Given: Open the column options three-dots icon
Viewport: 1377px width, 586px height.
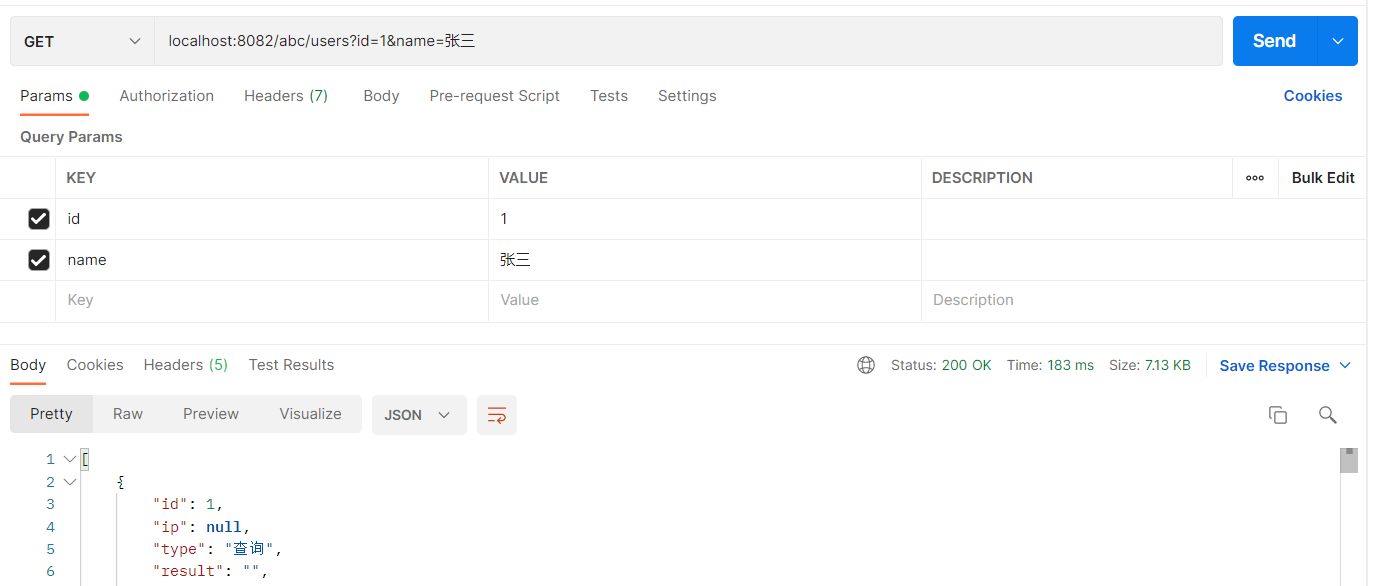Looking at the screenshot, I should tap(1255, 178).
